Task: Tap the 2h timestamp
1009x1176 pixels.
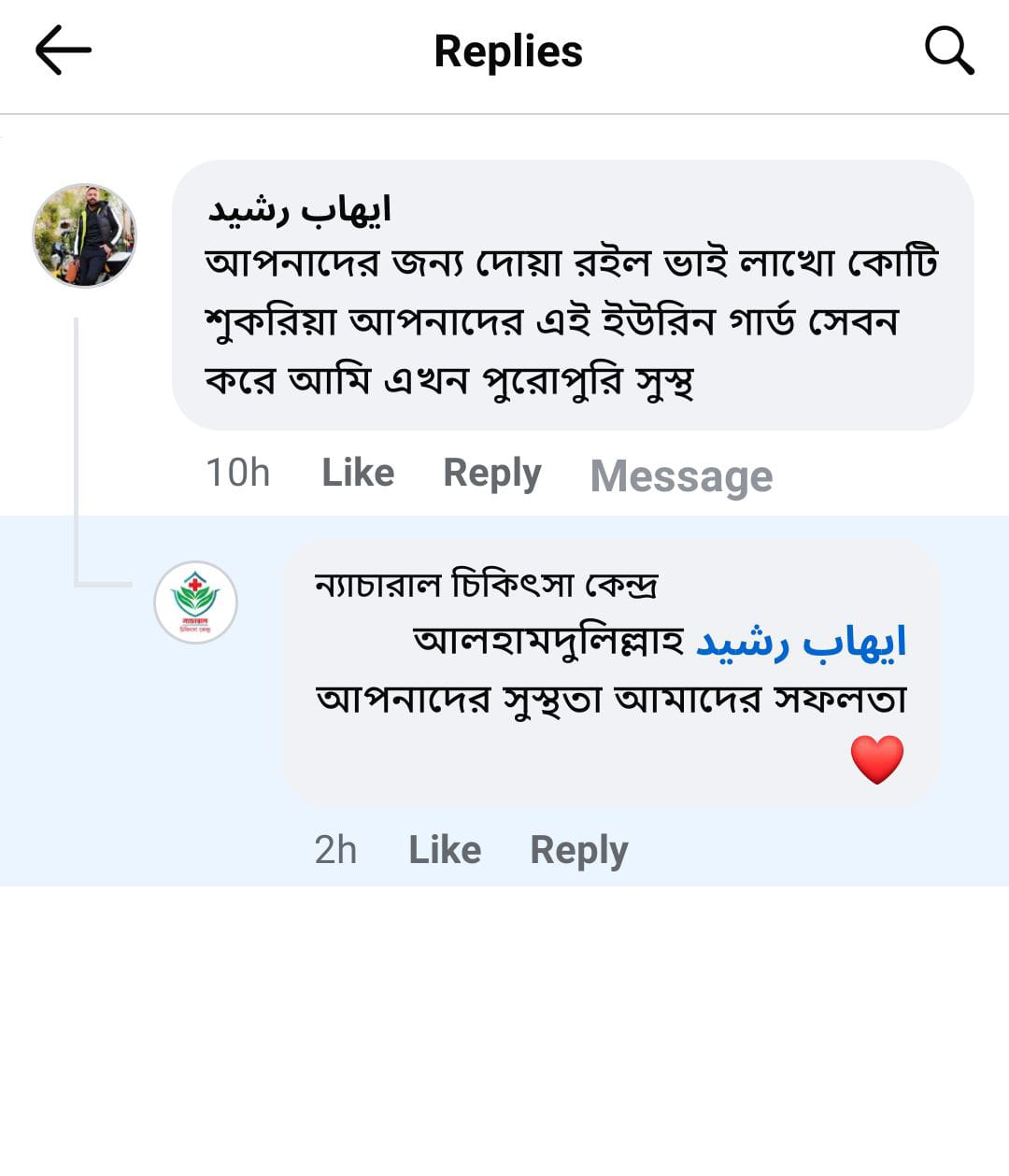Action: [335, 850]
